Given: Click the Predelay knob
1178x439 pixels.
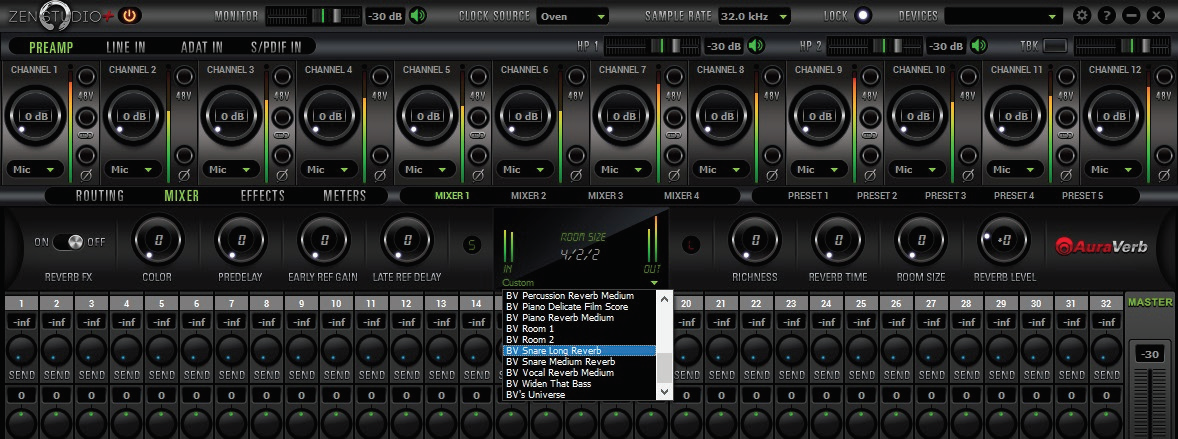Looking at the screenshot, I should coord(241,240).
